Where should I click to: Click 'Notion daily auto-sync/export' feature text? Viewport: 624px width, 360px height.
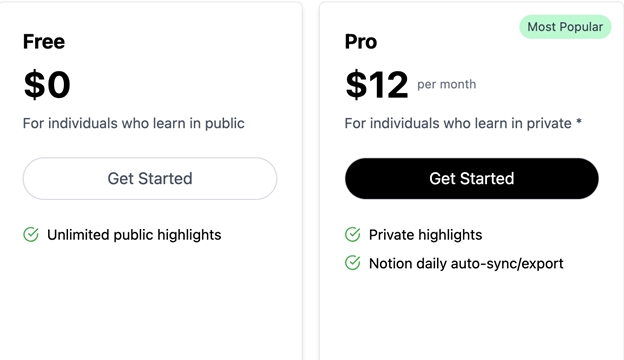(x=466, y=263)
